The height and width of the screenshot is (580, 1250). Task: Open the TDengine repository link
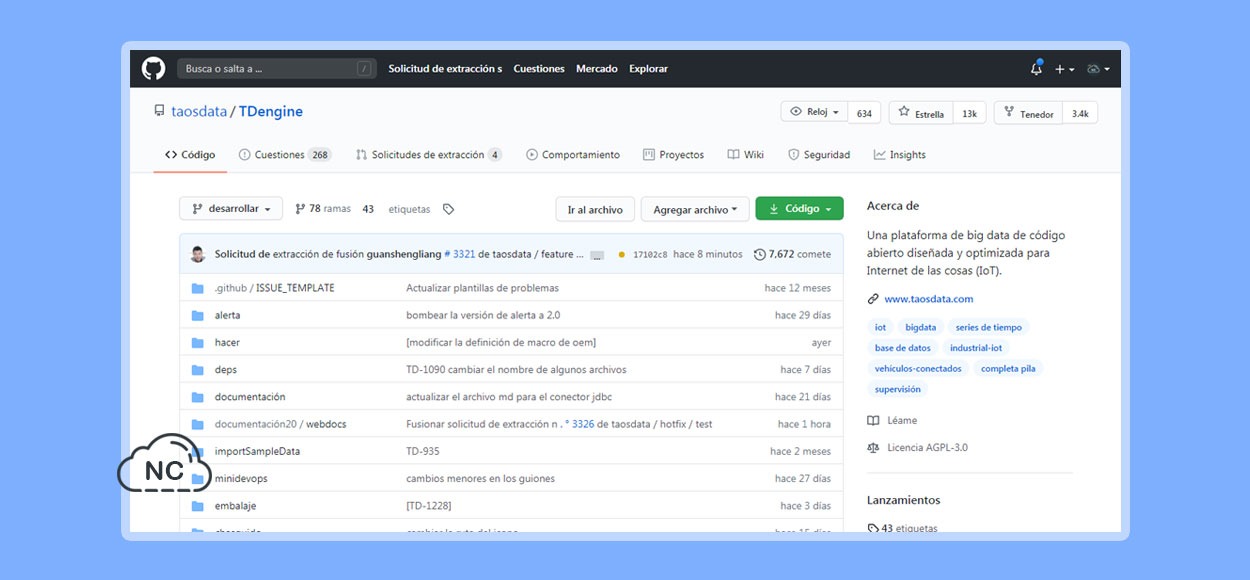[x=271, y=112]
